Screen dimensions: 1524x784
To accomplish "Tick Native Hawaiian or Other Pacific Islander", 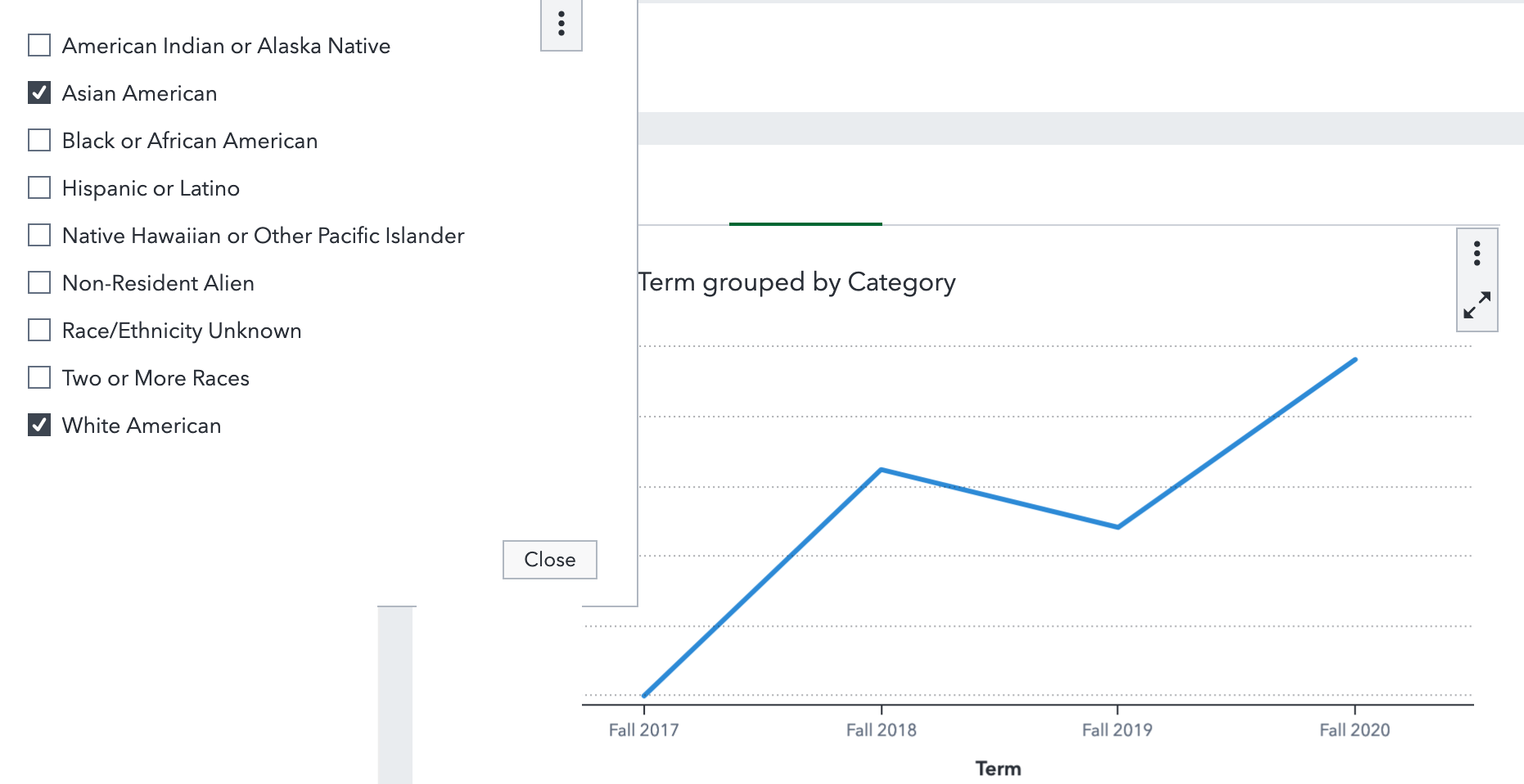I will pyautogui.click(x=39, y=235).
